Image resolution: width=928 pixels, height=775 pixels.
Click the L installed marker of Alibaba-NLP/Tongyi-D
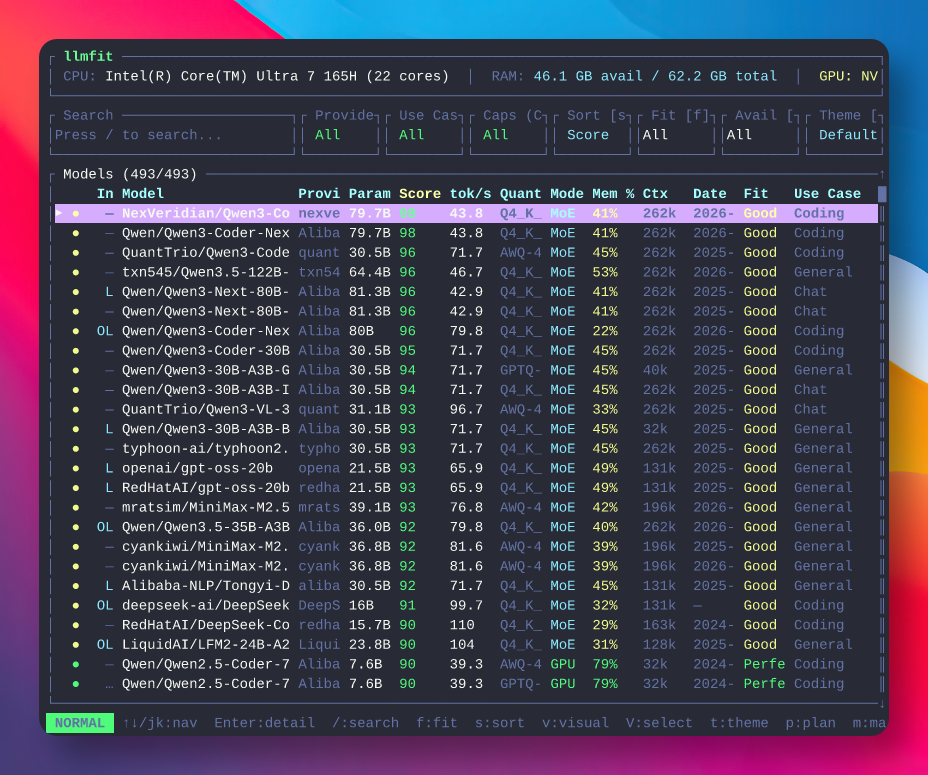pyautogui.click(x=109, y=586)
